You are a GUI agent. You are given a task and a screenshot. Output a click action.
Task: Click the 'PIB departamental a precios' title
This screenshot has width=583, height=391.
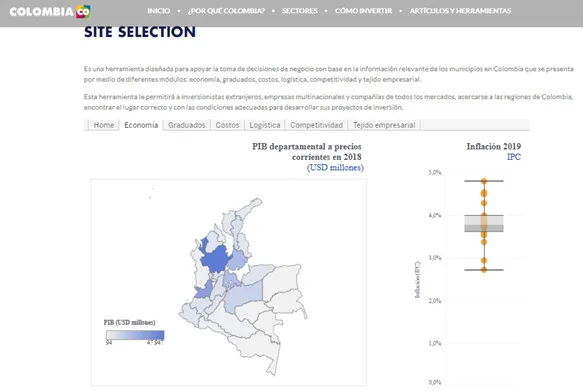pos(307,146)
